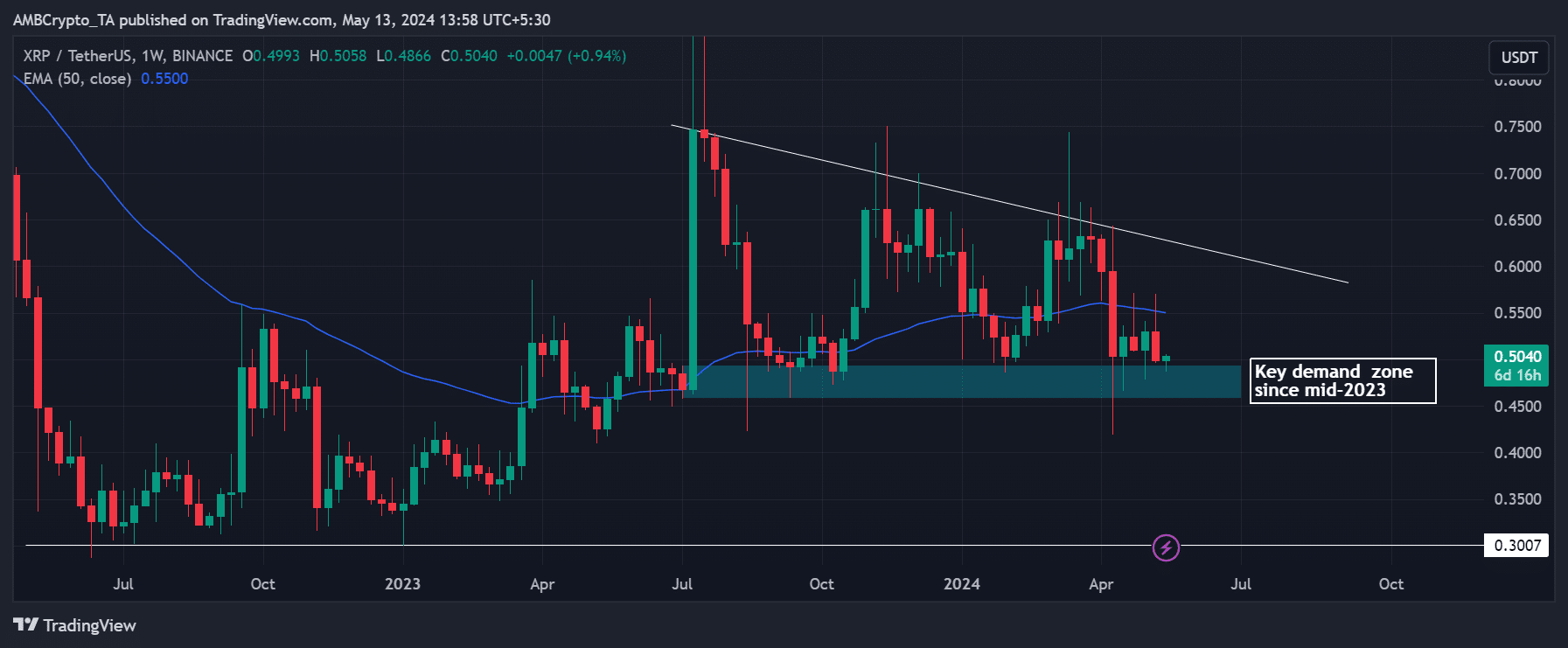This screenshot has height=648, width=1568.
Task: Click the purple lightning event icon
Action: (1166, 547)
